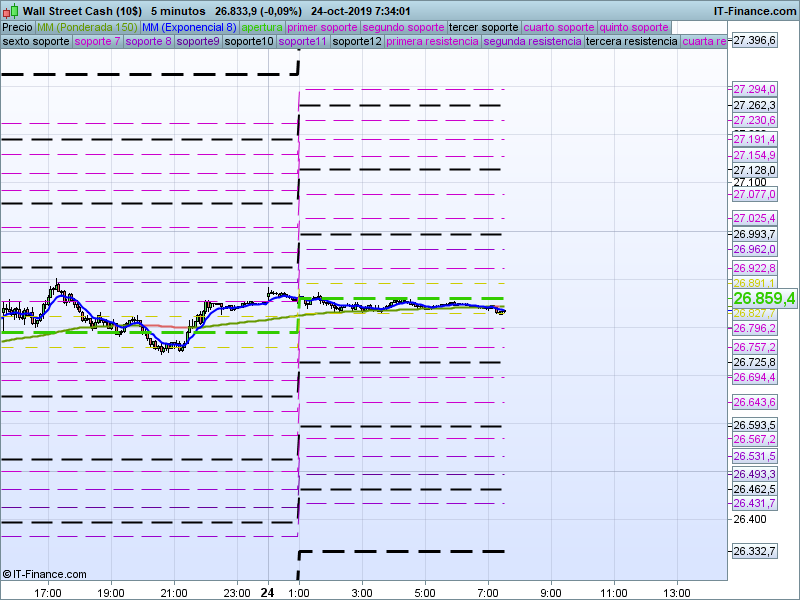
Task: Click the 24 date marker on time axis
Action: [x=267, y=592]
